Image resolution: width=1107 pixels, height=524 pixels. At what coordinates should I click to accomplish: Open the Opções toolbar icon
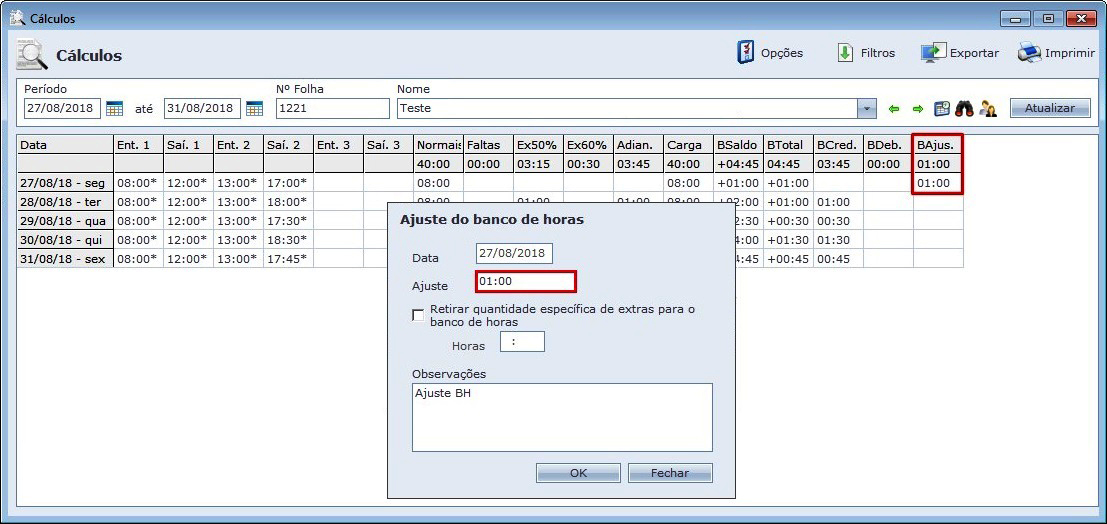[x=745, y=53]
